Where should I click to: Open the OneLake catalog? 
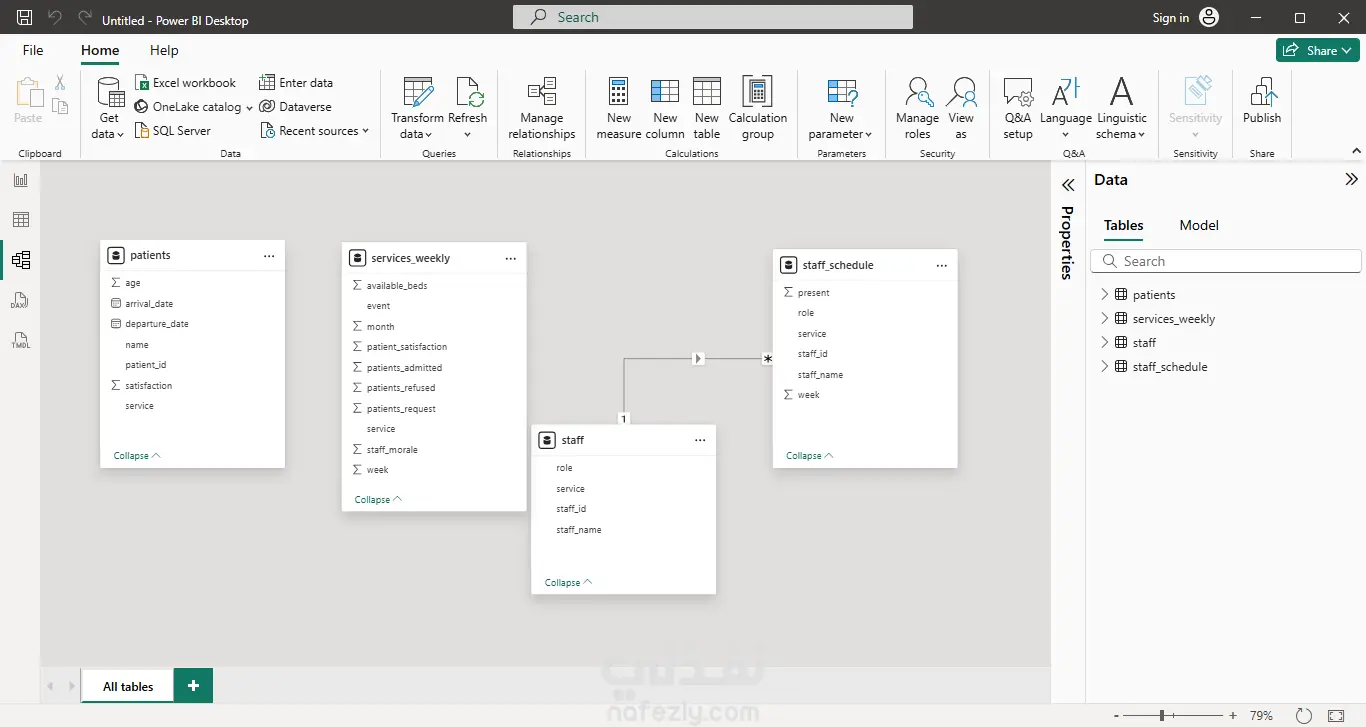click(x=193, y=107)
